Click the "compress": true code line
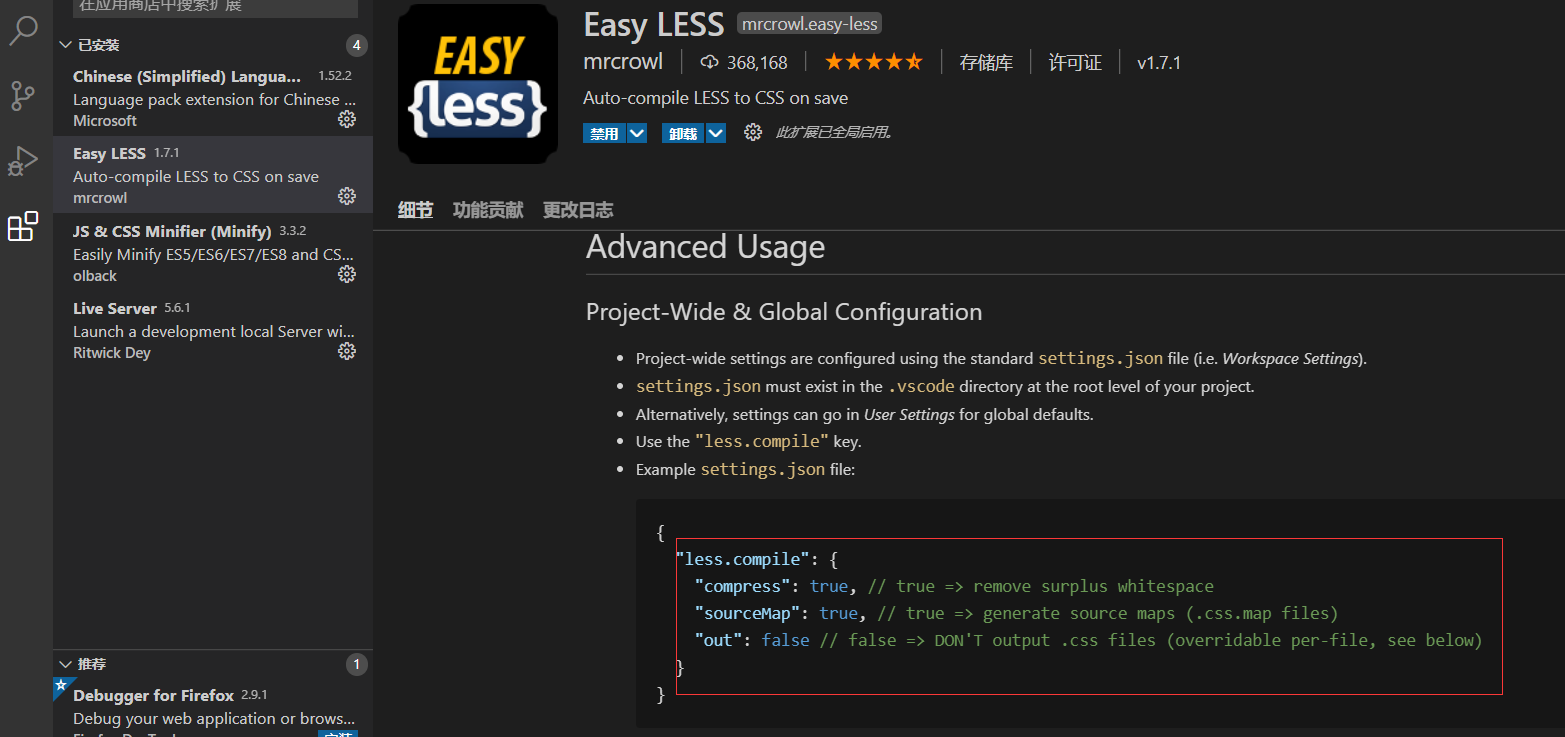Screen dimensions: 1565x737 [x=954, y=586]
